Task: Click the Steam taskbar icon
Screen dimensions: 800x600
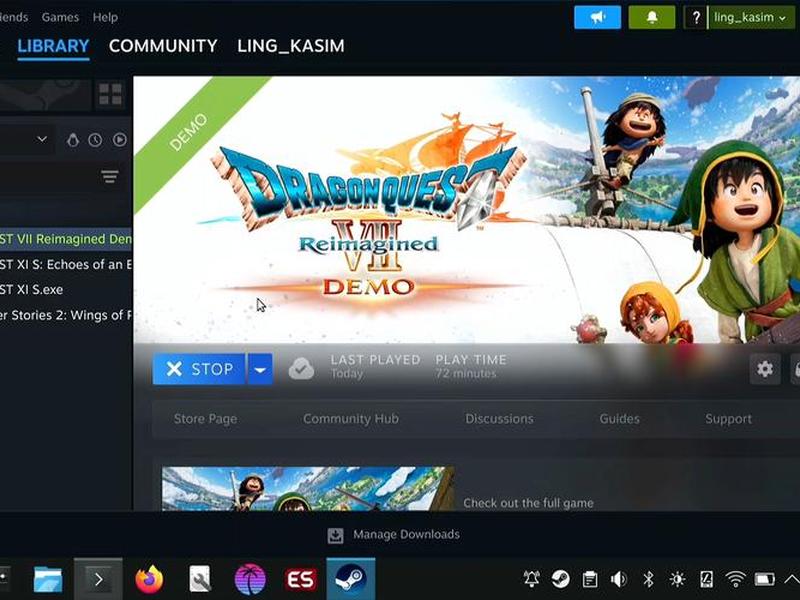Action: pos(351,579)
